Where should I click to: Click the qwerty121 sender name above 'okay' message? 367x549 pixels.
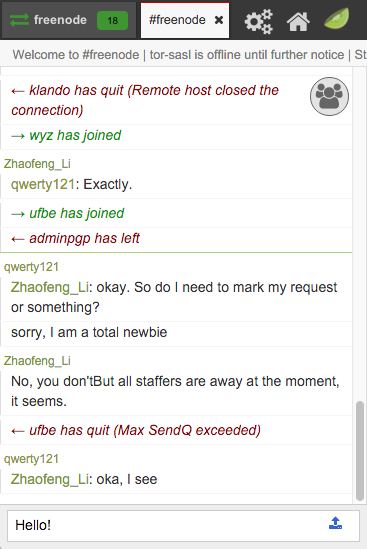[x=31, y=267]
